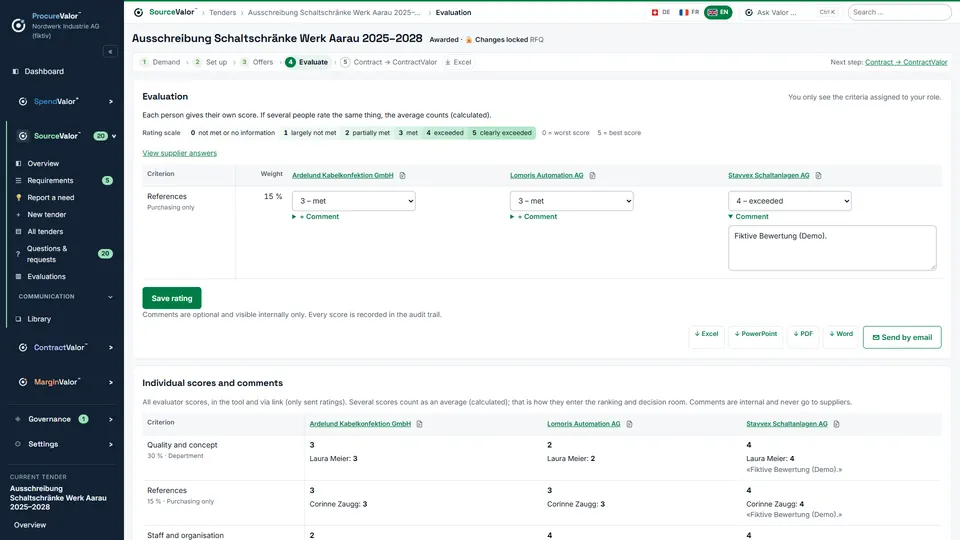Image resolution: width=960 pixels, height=540 pixels.
Task: Open document icon beside Ardelund in individual scores table
Action: point(419,424)
